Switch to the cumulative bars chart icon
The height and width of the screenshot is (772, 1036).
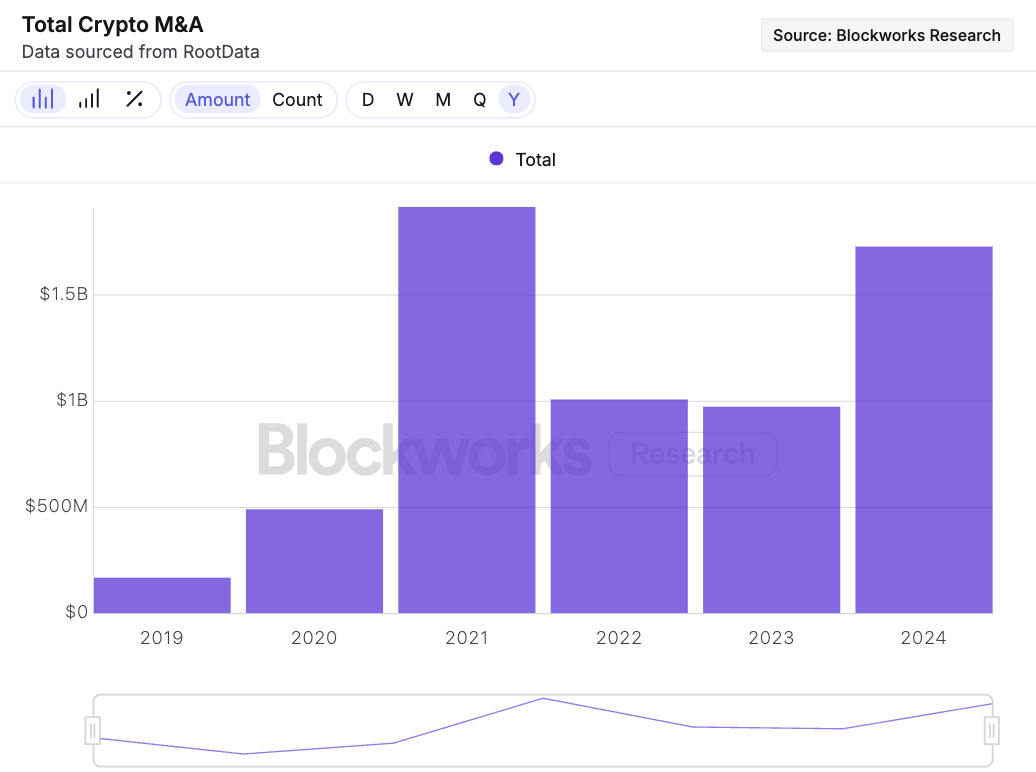(x=89, y=99)
